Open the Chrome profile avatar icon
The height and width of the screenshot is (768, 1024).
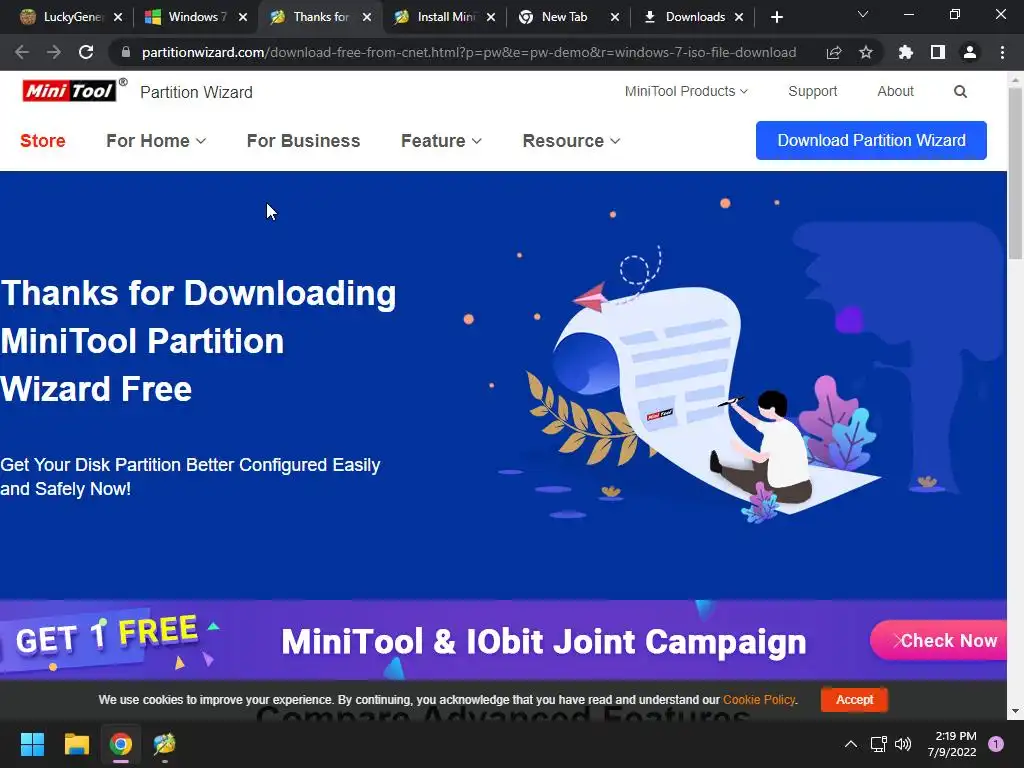pos(970,52)
